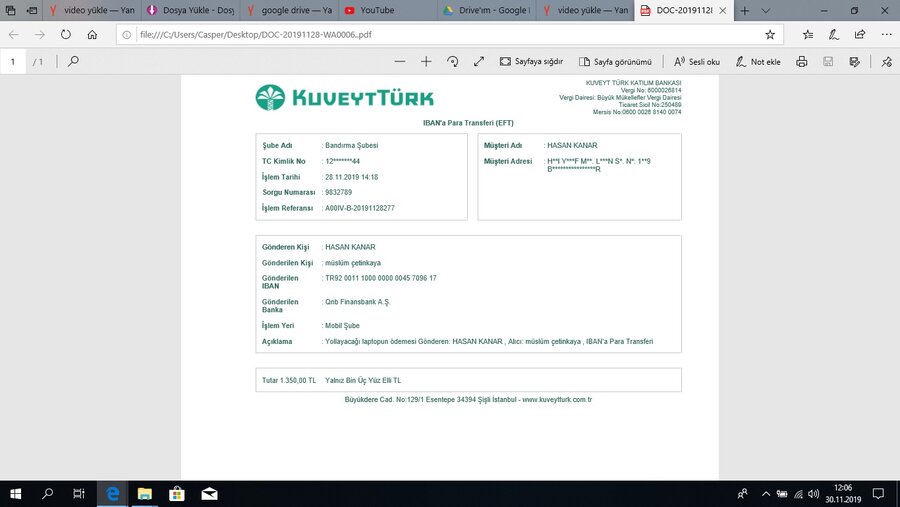Image resolution: width=900 pixels, height=507 pixels.
Task: Go forward to next page
Action: pyautogui.click(x=40, y=34)
